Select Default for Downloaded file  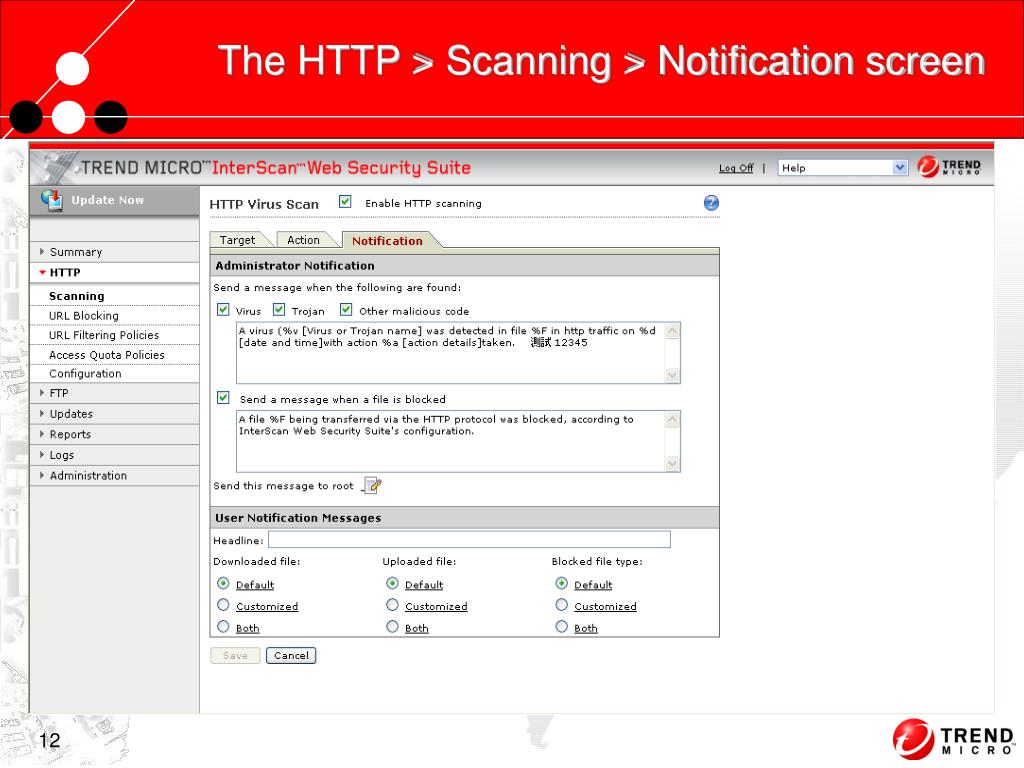tap(223, 583)
